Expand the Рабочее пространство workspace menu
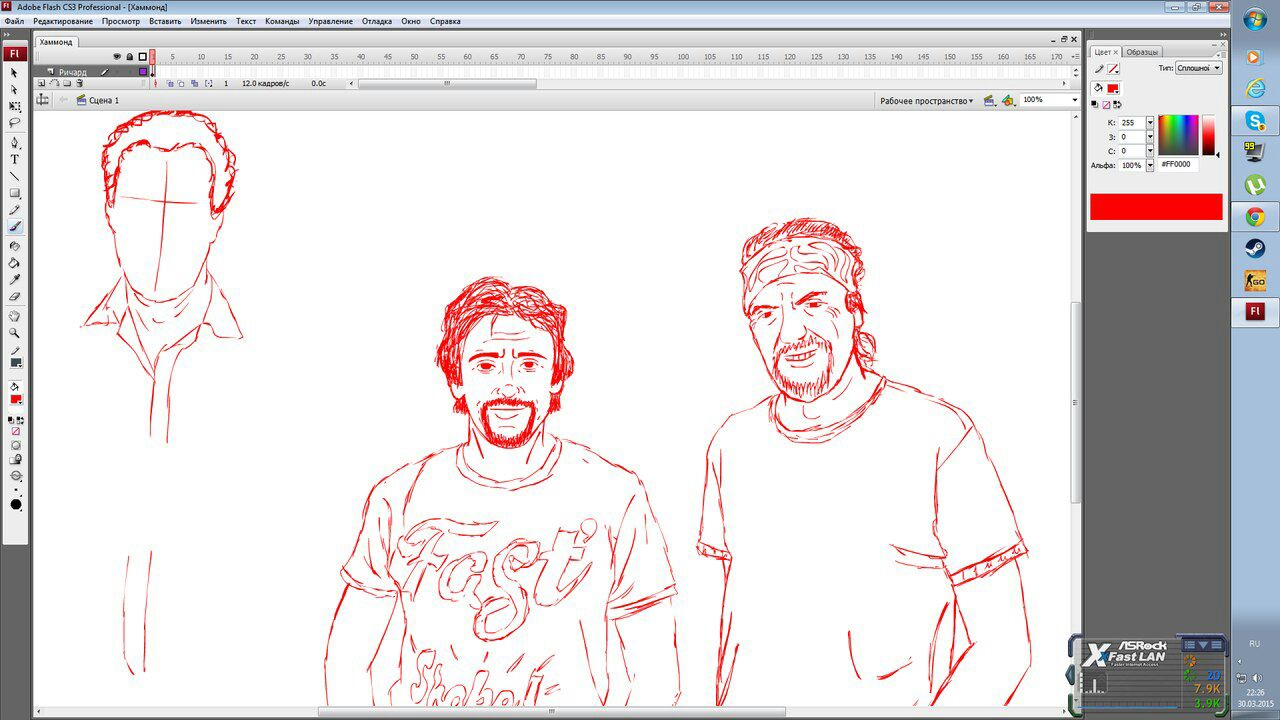The width and height of the screenshot is (1280, 720). (x=926, y=101)
